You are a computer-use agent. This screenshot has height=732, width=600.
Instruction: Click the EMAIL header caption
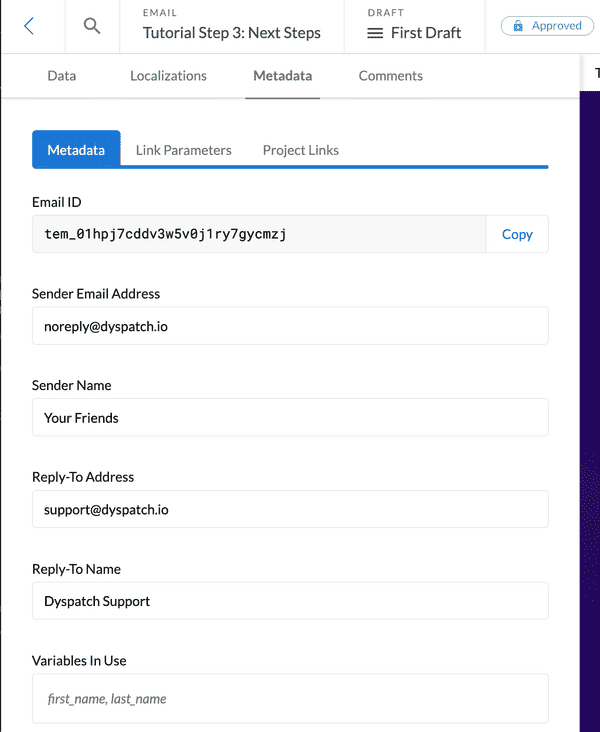click(160, 13)
